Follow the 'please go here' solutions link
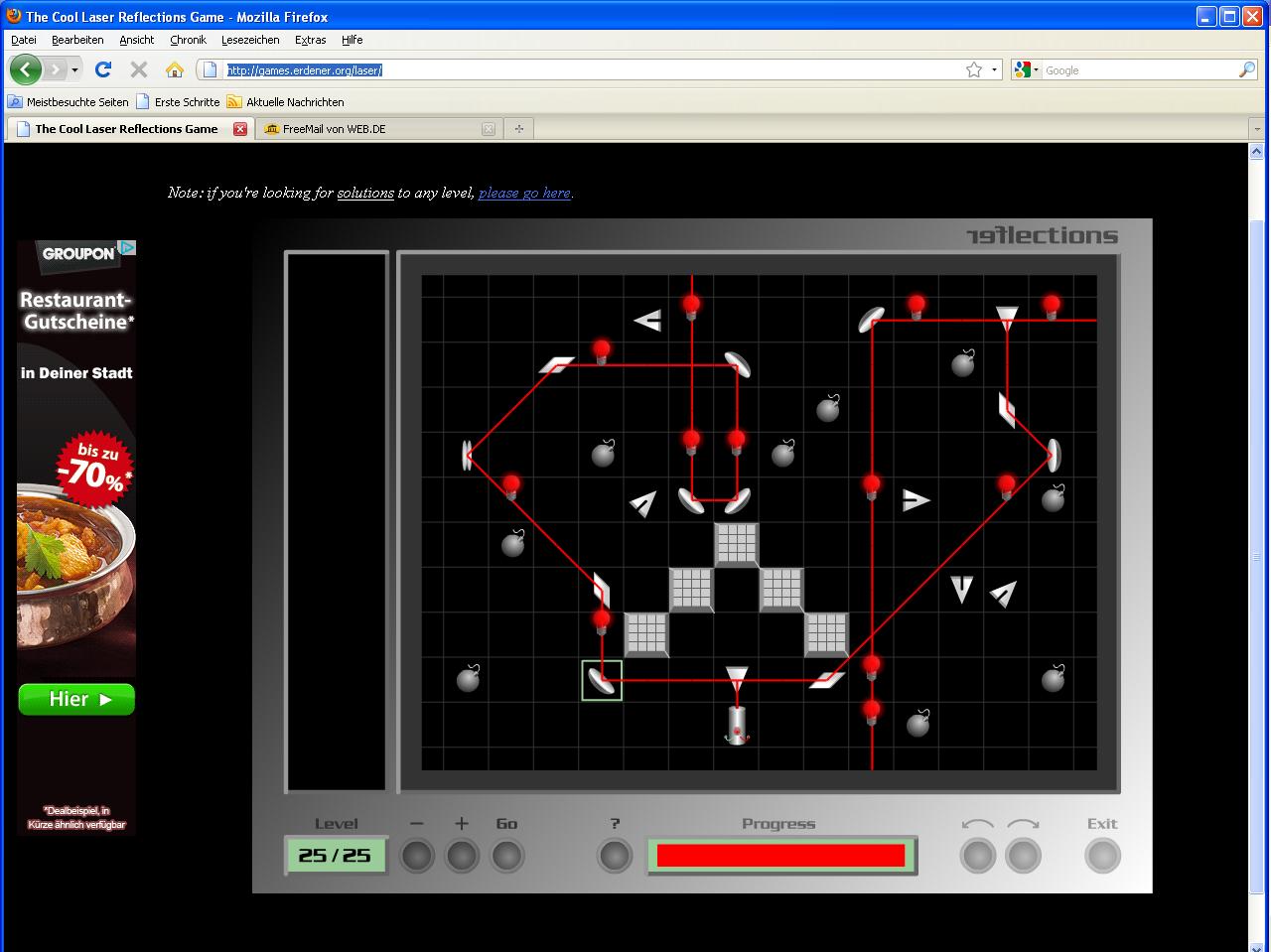The height and width of the screenshot is (952, 1271). tap(524, 193)
